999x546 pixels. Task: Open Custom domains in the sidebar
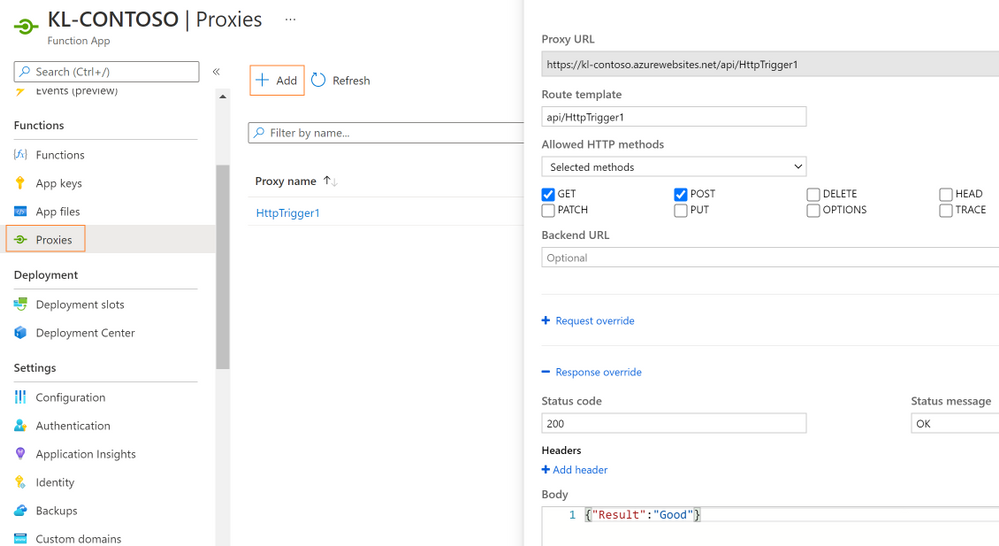[78, 539]
